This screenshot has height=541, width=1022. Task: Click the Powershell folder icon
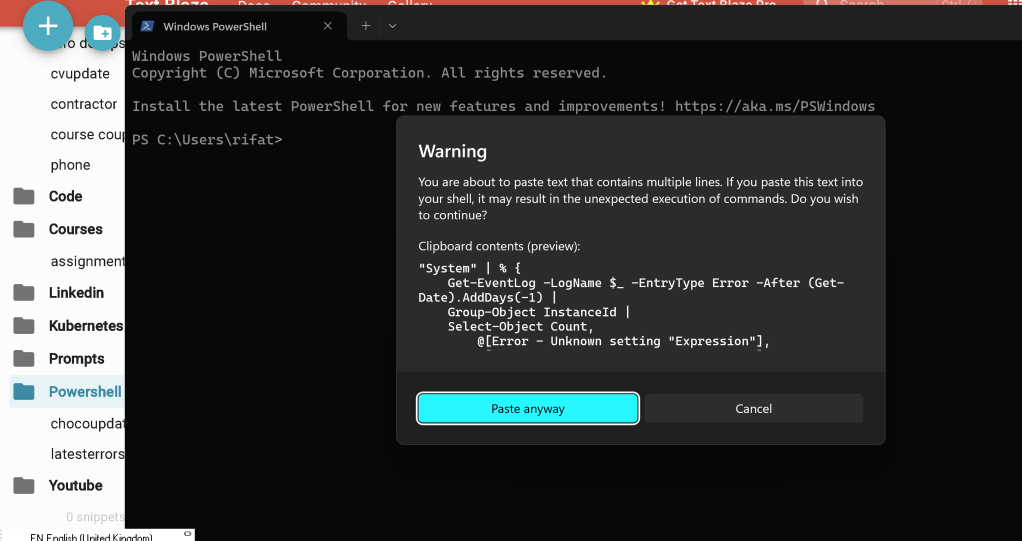point(23,392)
